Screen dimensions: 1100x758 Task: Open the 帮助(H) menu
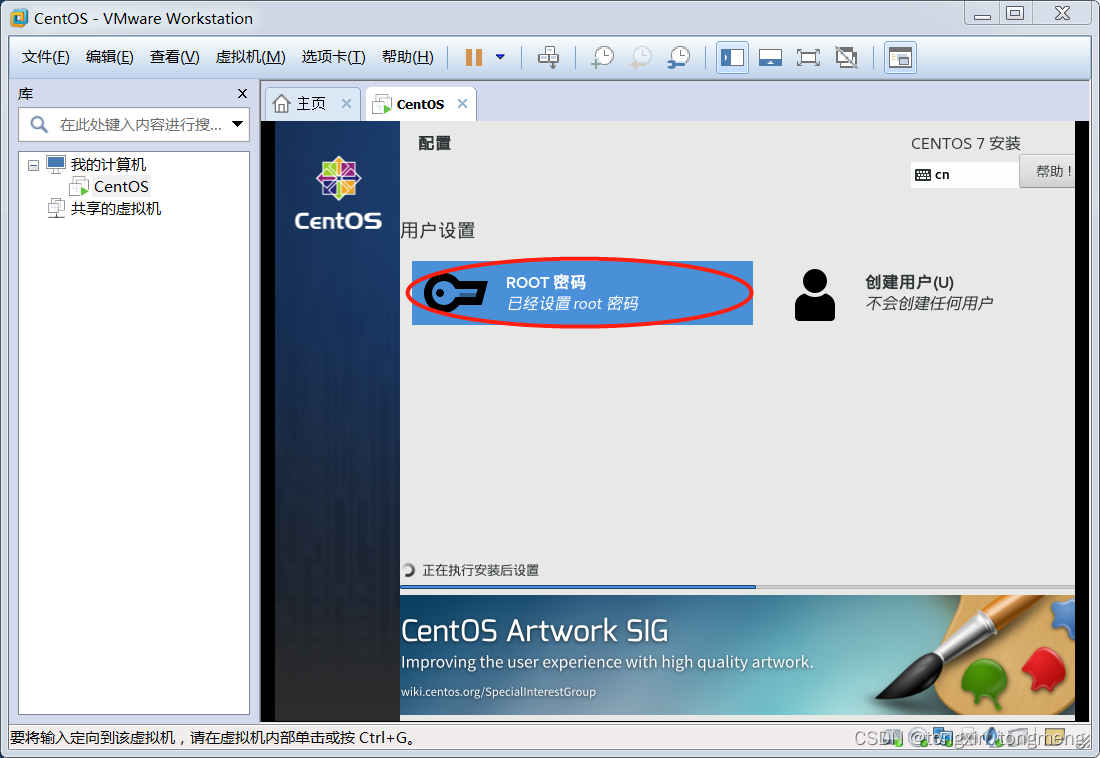[408, 57]
